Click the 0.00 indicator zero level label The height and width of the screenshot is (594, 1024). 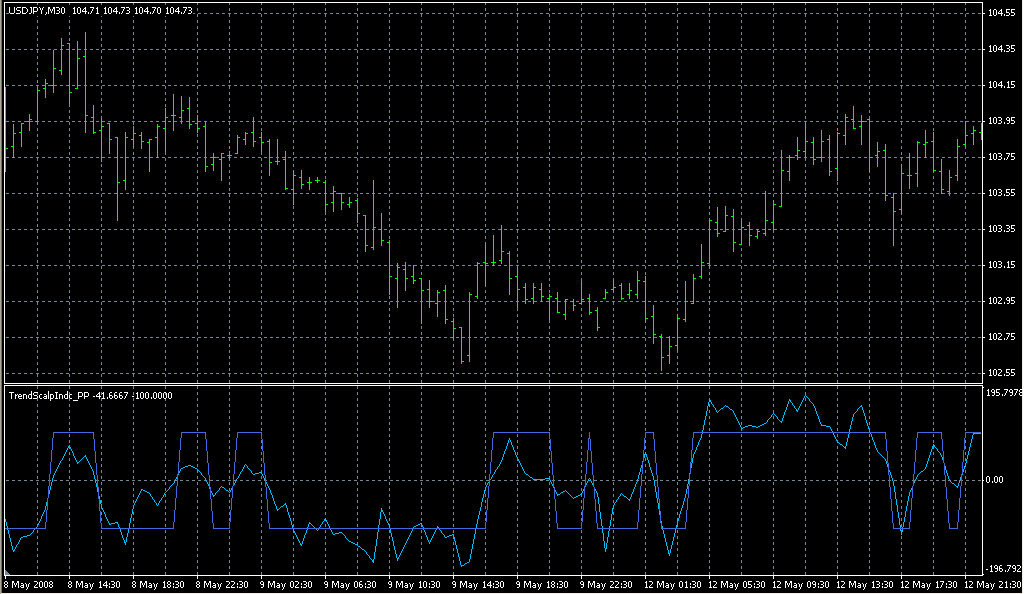(x=994, y=480)
